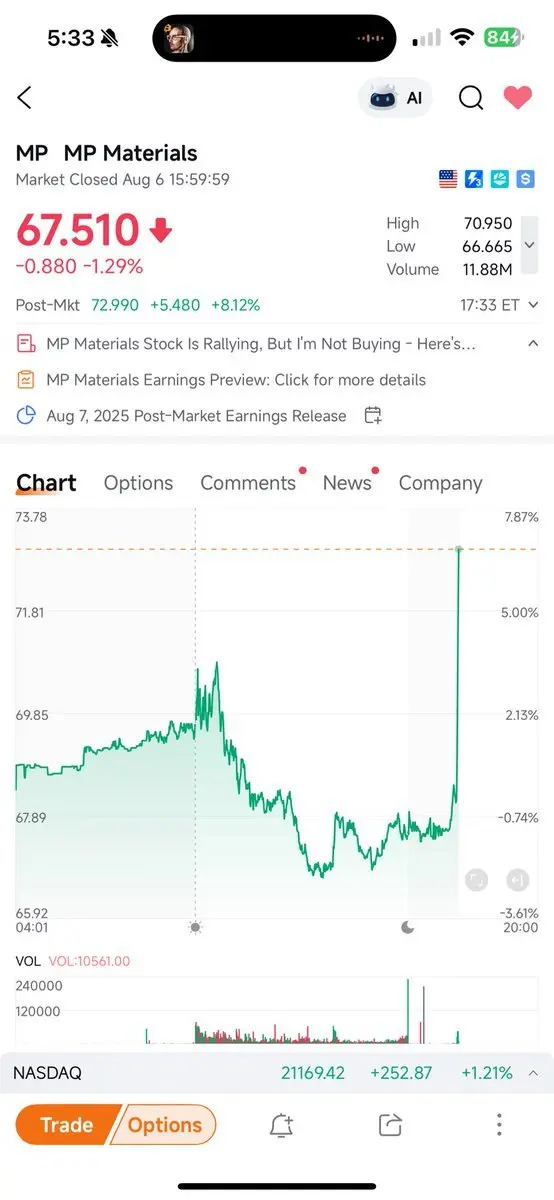
Task: Tap the orange Trade button
Action: pos(66,1125)
